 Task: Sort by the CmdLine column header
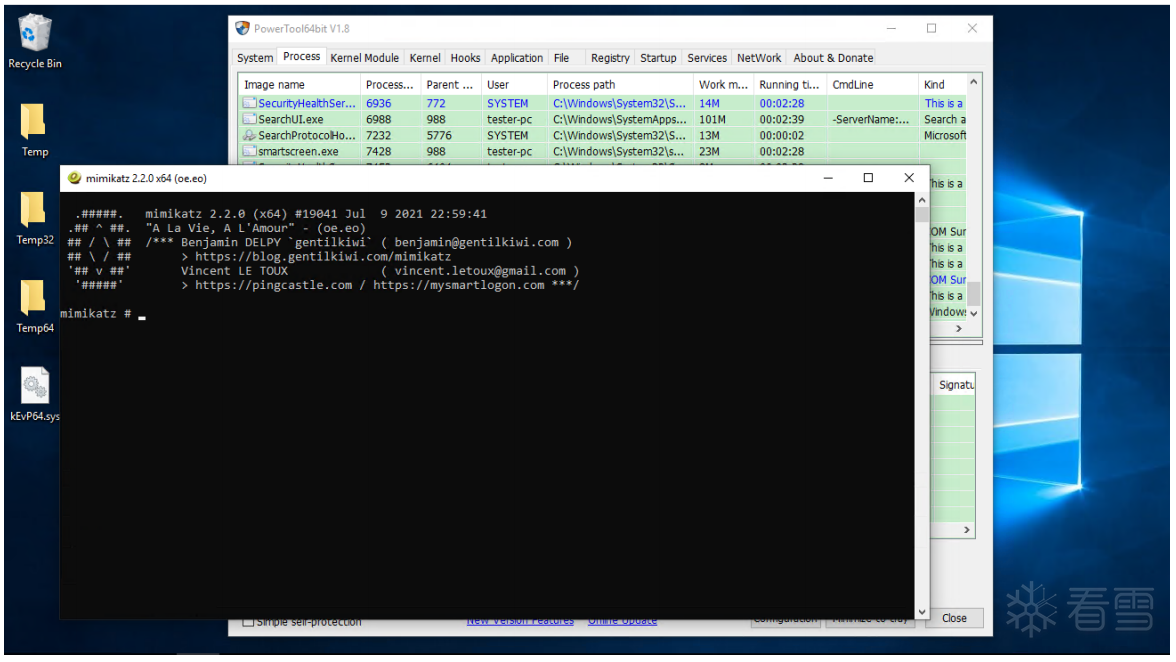872,85
